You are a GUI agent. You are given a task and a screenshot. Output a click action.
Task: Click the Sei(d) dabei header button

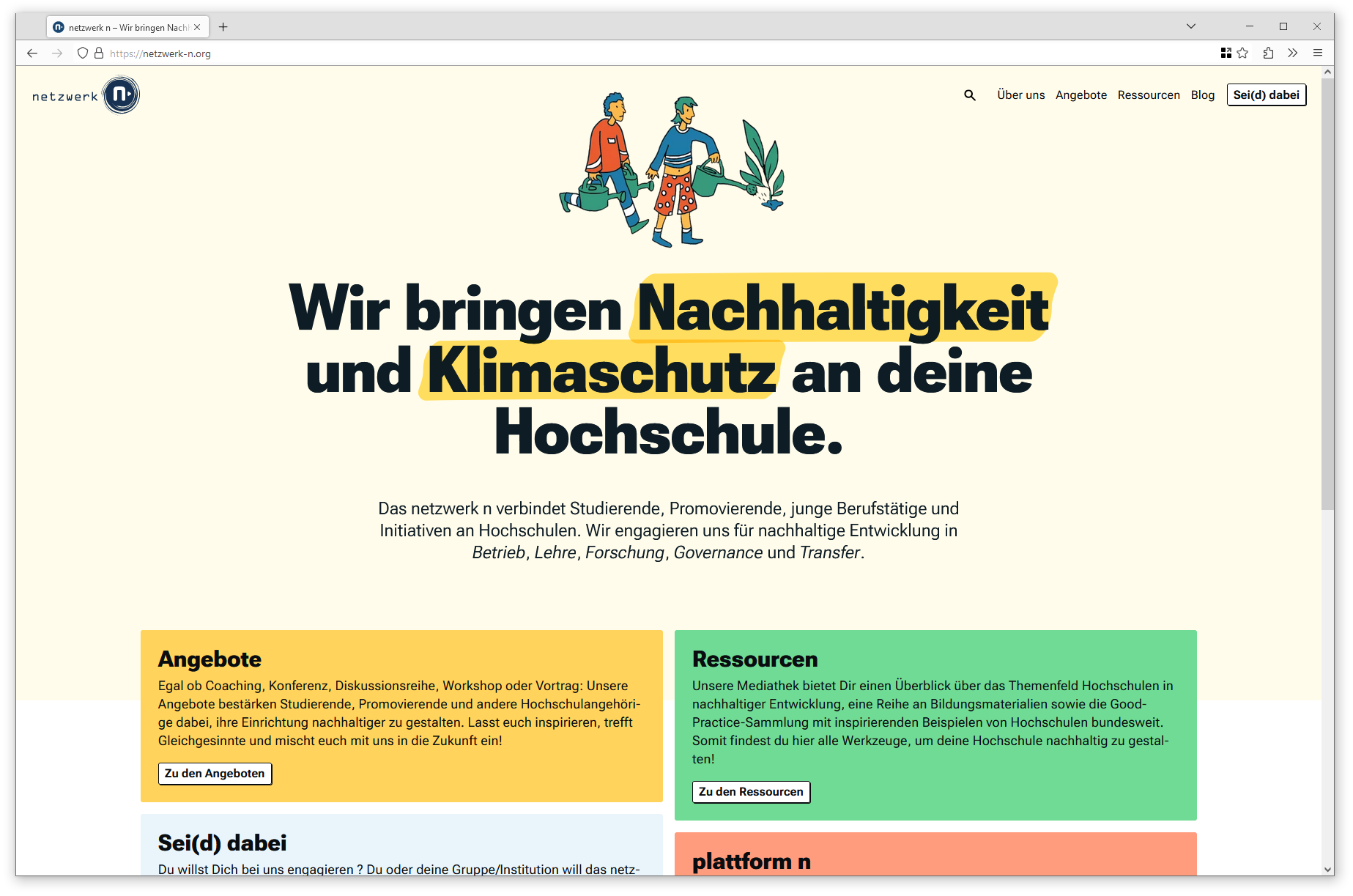pos(1266,95)
